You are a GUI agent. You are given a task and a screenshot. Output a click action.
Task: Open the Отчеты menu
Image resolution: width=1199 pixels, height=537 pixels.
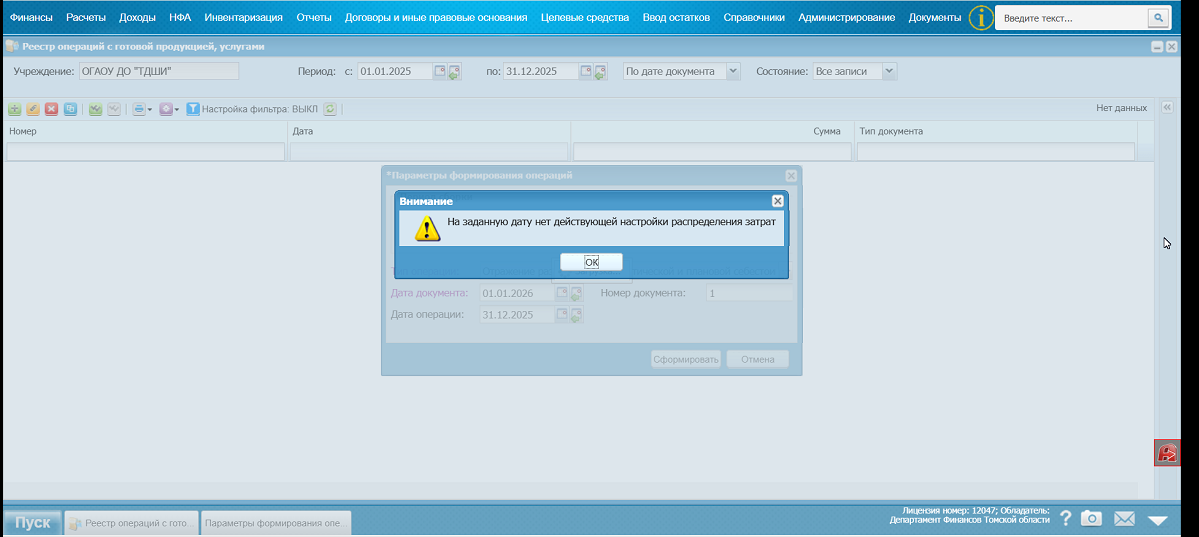point(314,17)
